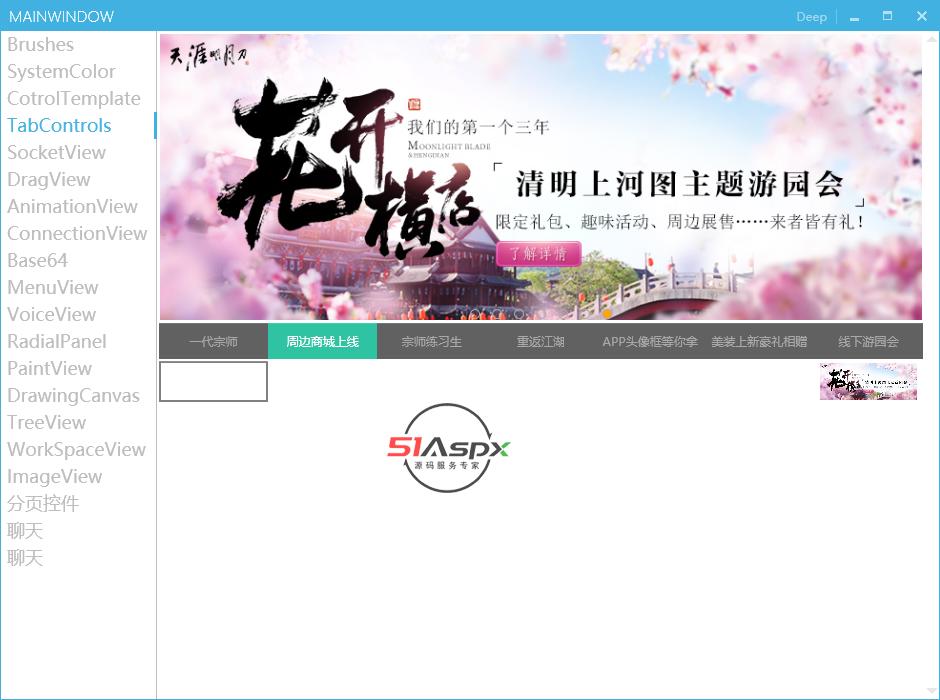Click the Deep theme button in title bar
Image resolution: width=940 pixels, height=700 pixels.
[811, 17]
